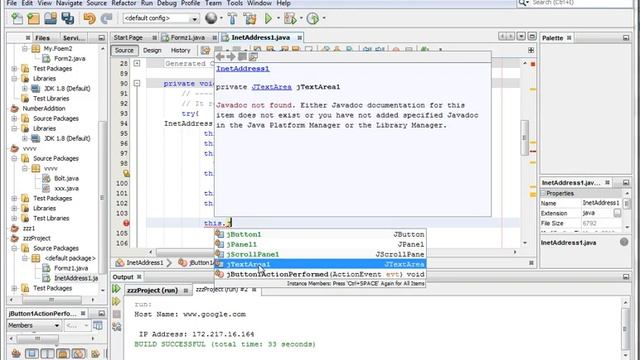Open the JTextArea link in Javadoc popup
The image size is (640, 360).
(271, 87)
